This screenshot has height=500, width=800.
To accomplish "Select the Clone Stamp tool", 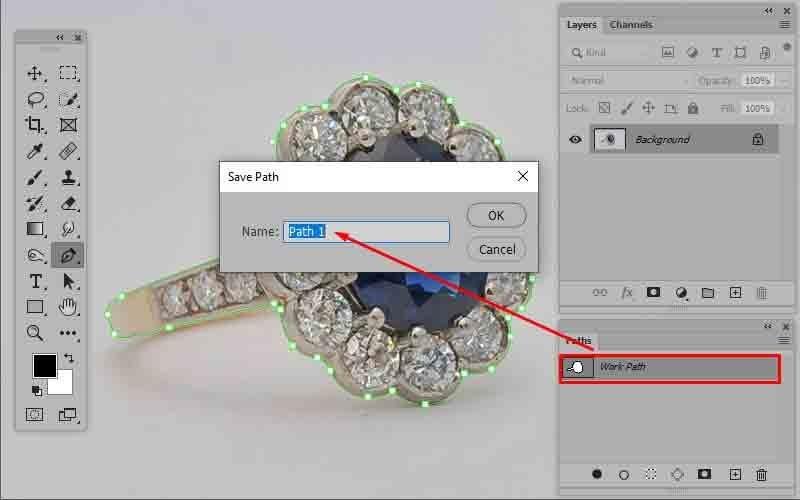I will click(68, 178).
